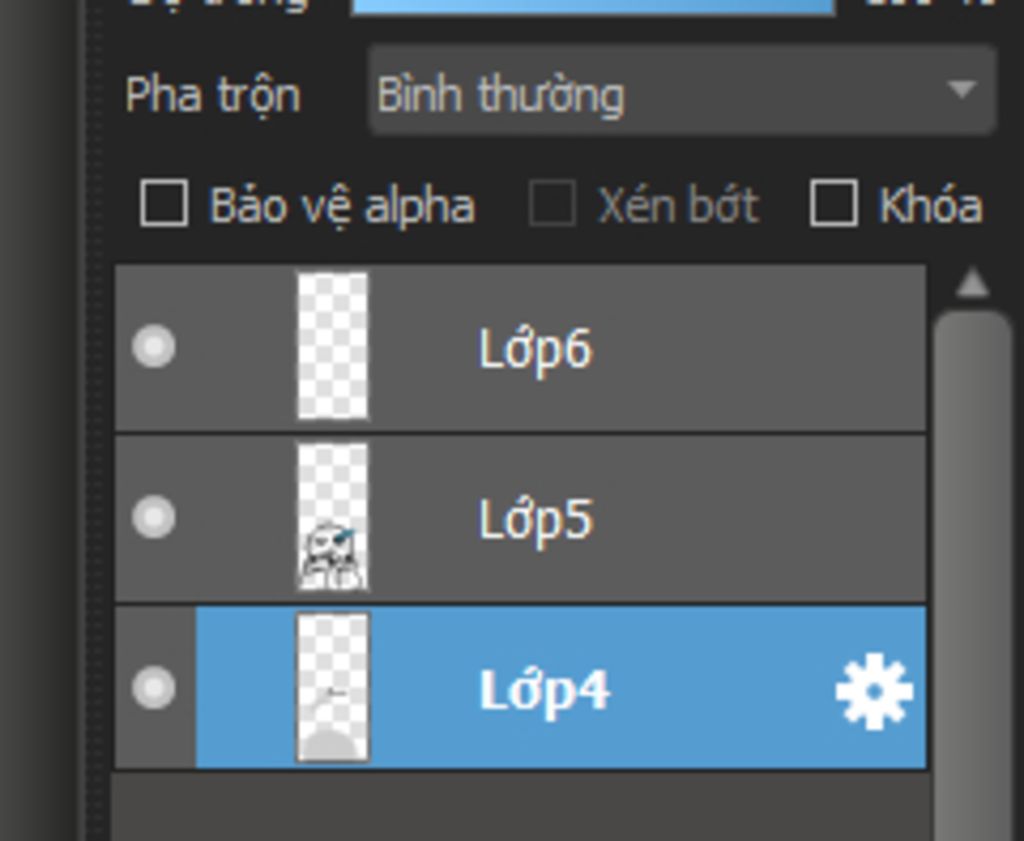Hide the Lớp4 layer

(154, 688)
